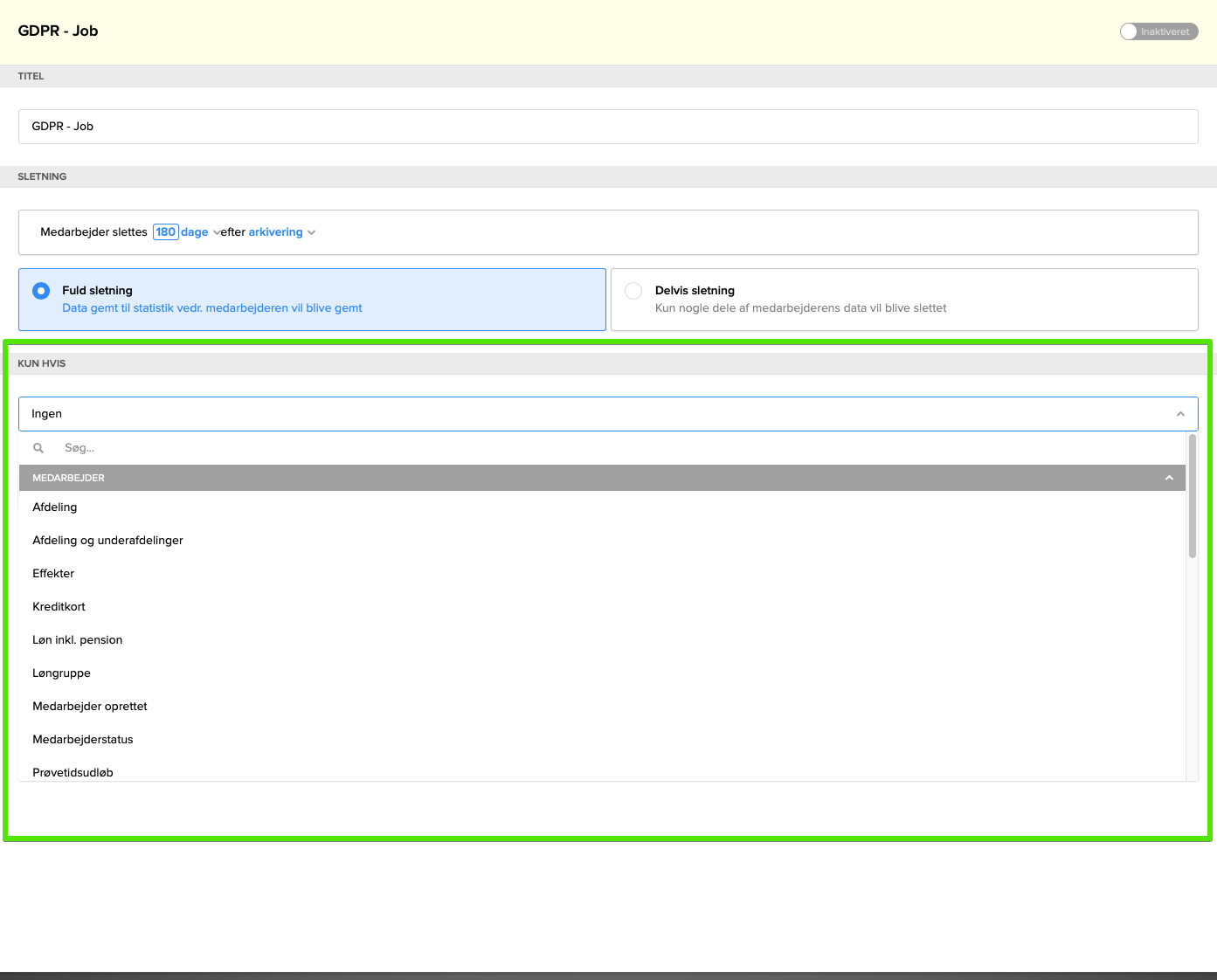The width and height of the screenshot is (1217, 980).
Task: Click the dropdown list scrollbar
Action: point(1192,496)
